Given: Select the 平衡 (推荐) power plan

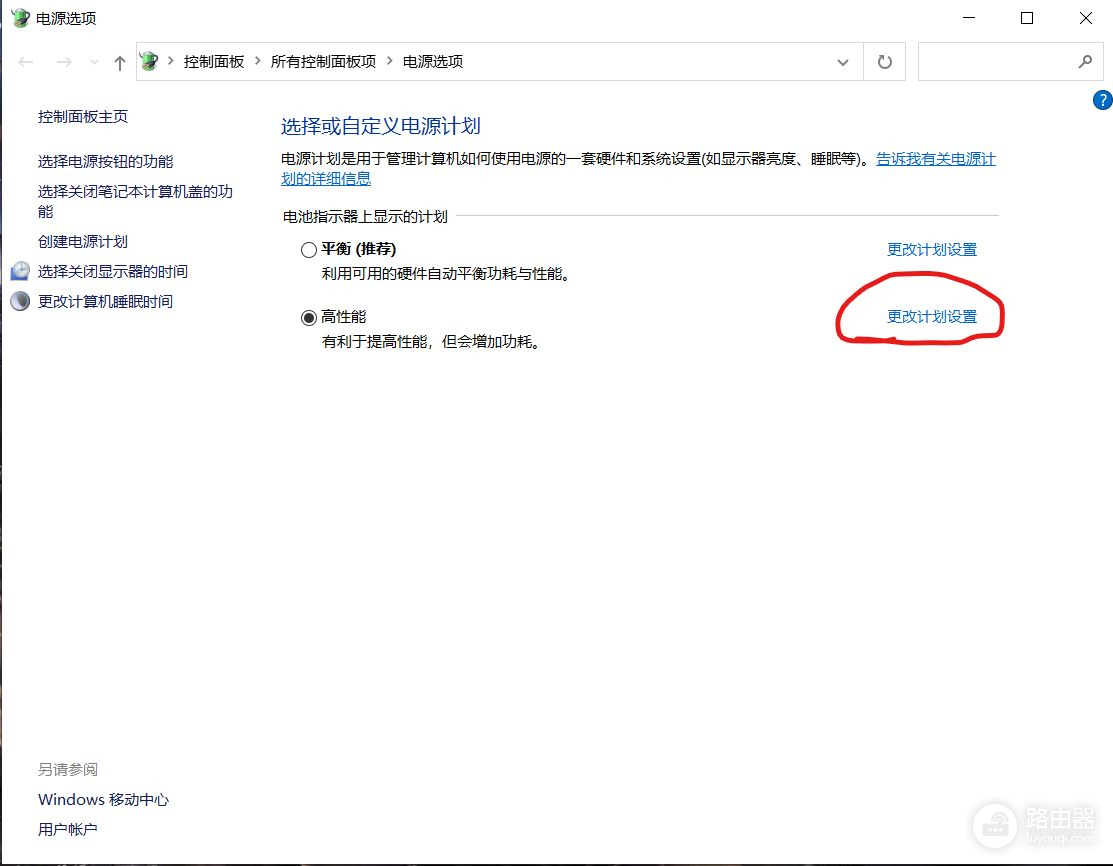Looking at the screenshot, I should pyautogui.click(x=309, y=249).
